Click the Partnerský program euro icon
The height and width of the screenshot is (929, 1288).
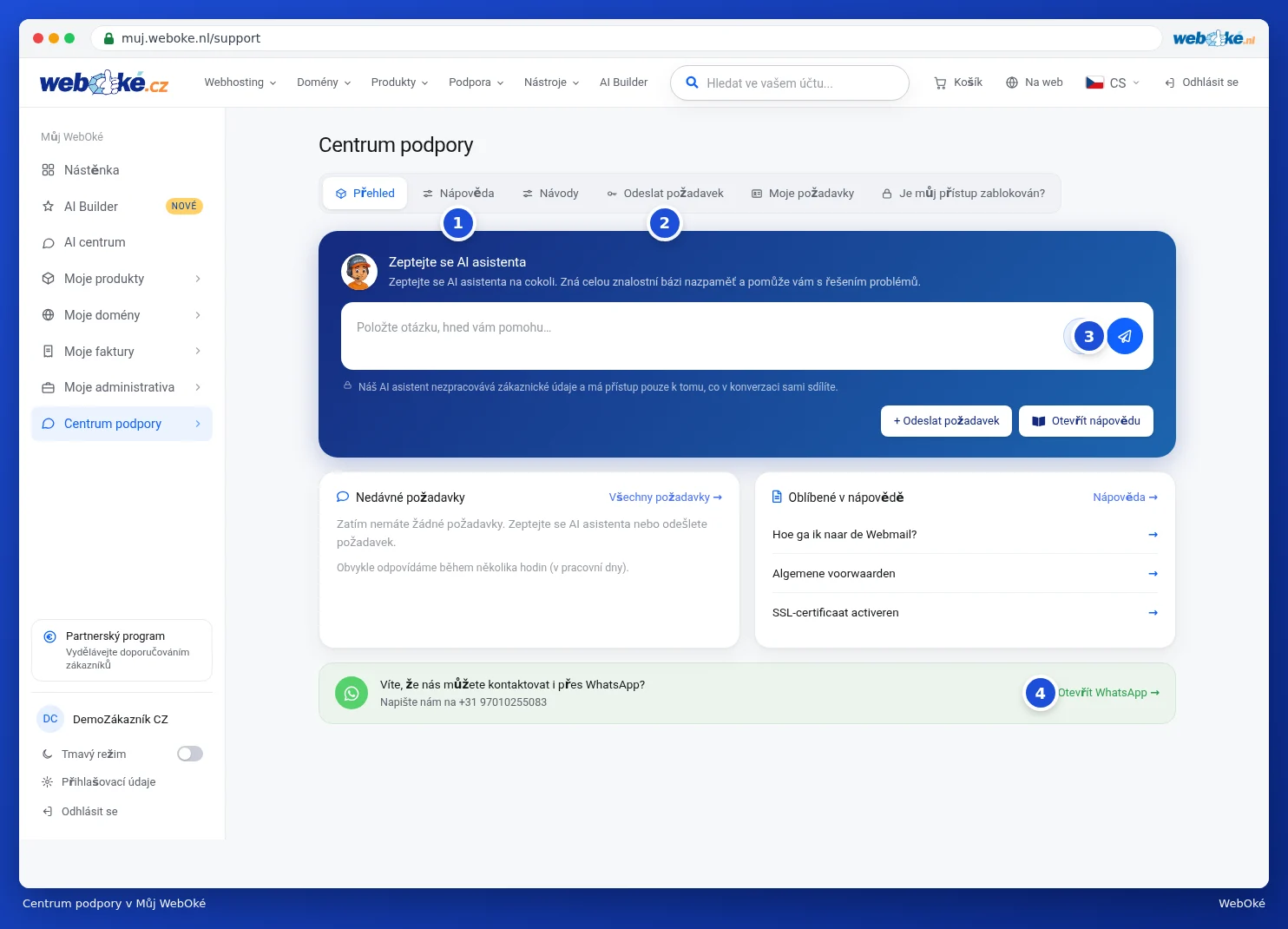pyautogui.click(x=50, y=636)
